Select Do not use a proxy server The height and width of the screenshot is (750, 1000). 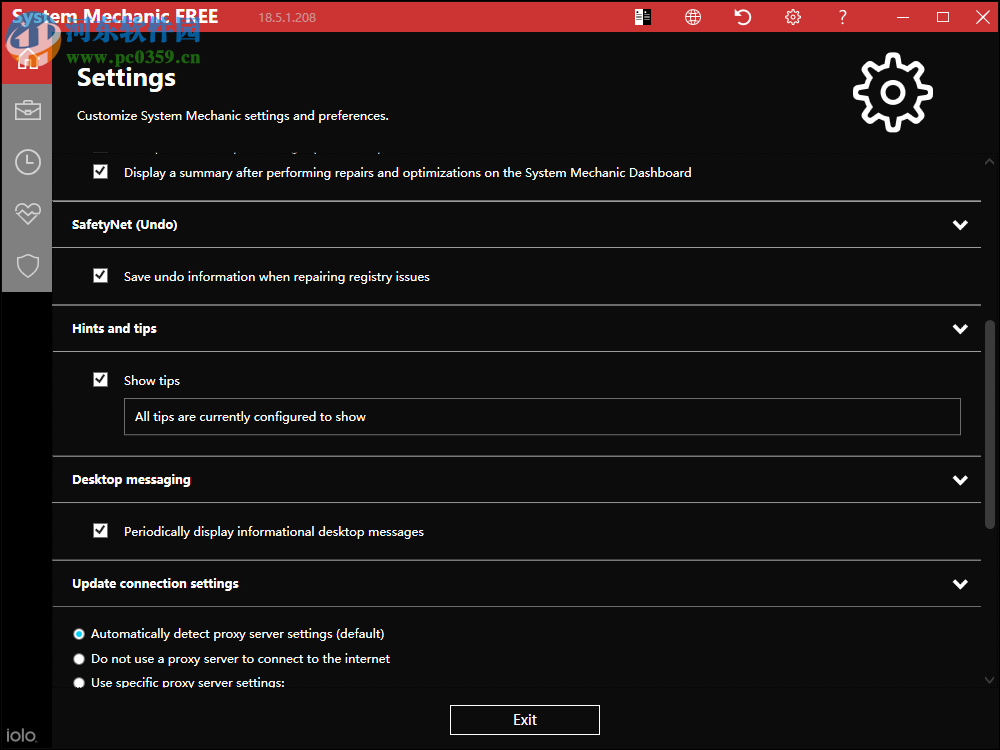(x=79, y=659)
